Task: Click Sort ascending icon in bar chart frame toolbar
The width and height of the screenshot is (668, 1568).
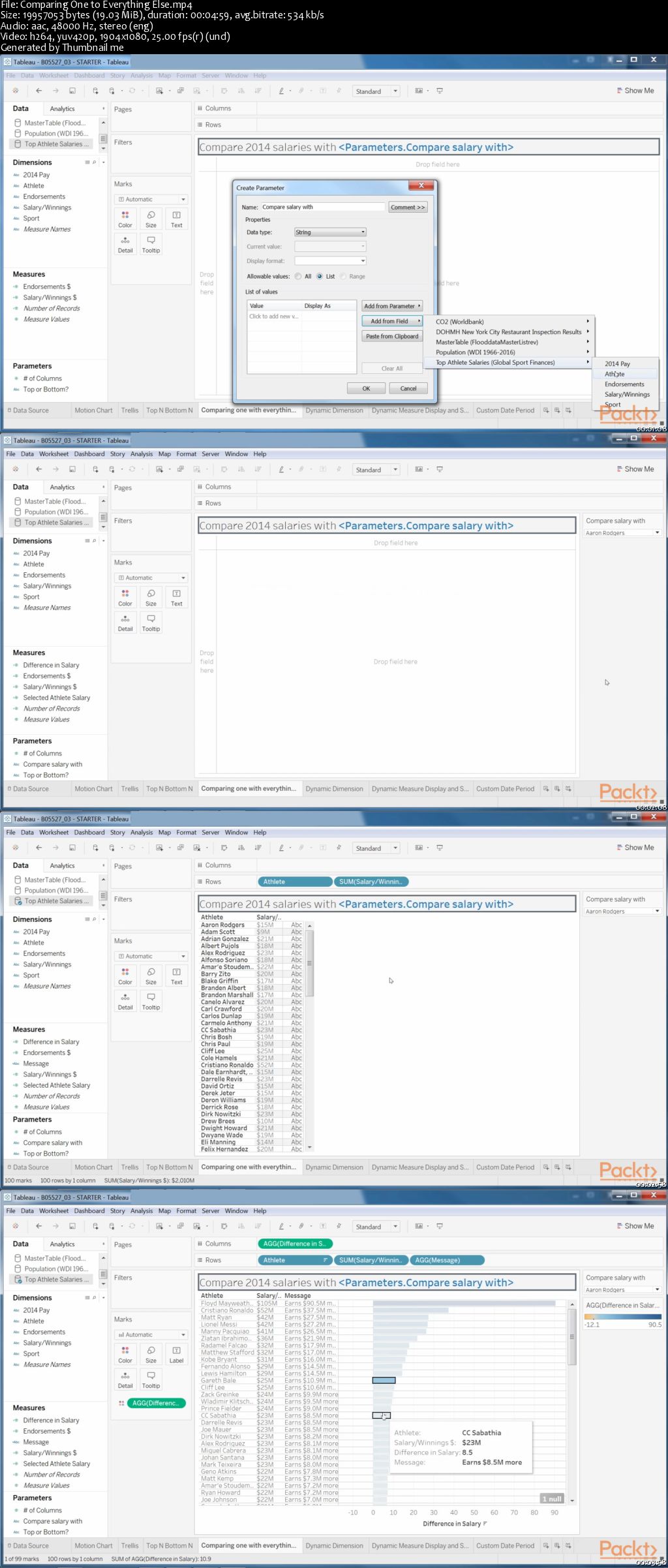Action: point(241,1226)
